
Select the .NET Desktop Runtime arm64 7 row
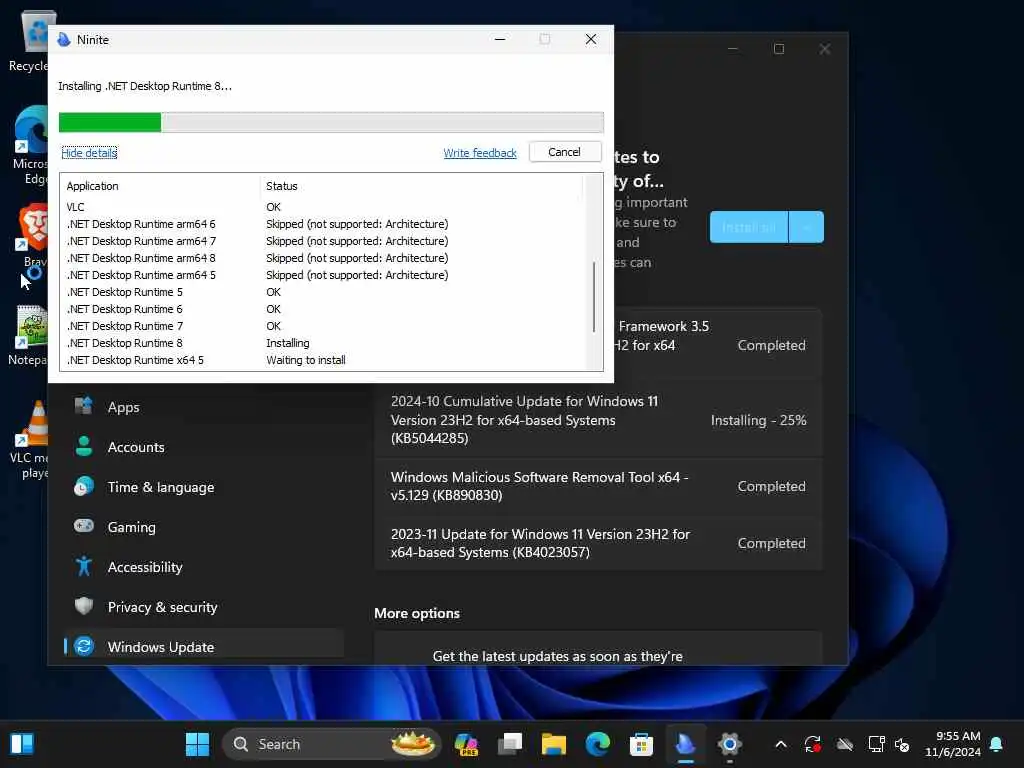coord(323,241)
